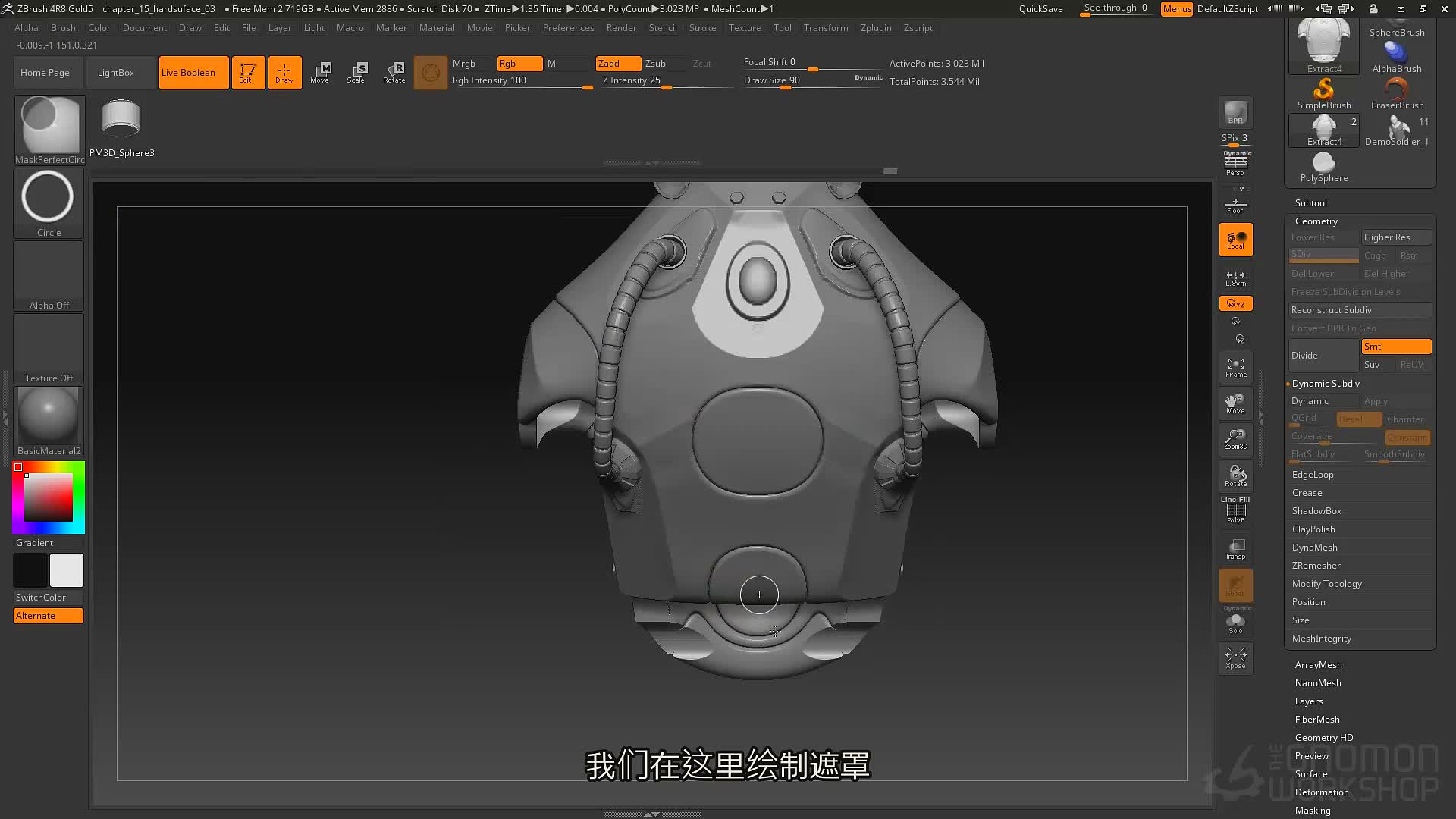Screen dimensions: 1456x819
Task: Click the white secondary color swatch
Action: pyautogui.click(x=67, y=570)
